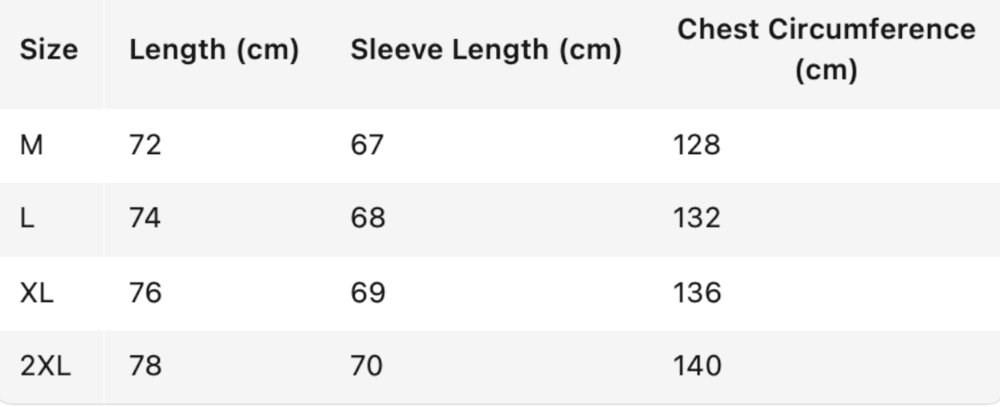Viewport: 1000px width, 407px height.
Task: Select length value 78 in the 2XL row
Action: tap(145, 367)
